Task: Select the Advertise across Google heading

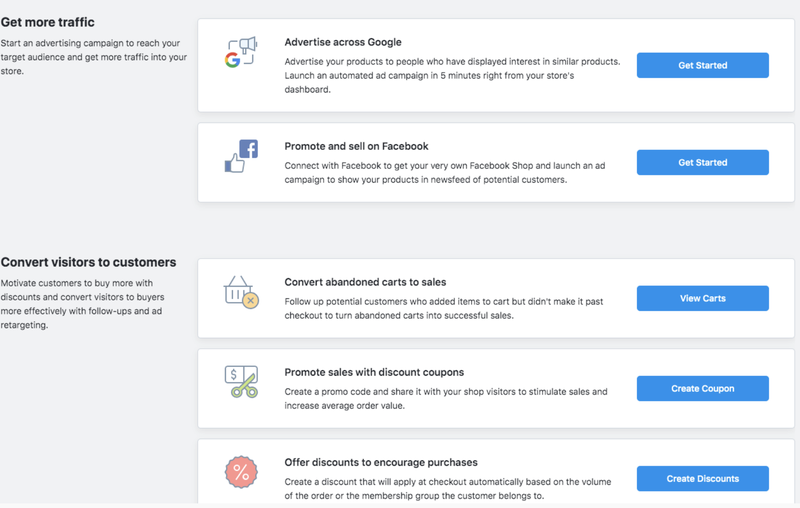Action: 343,42
